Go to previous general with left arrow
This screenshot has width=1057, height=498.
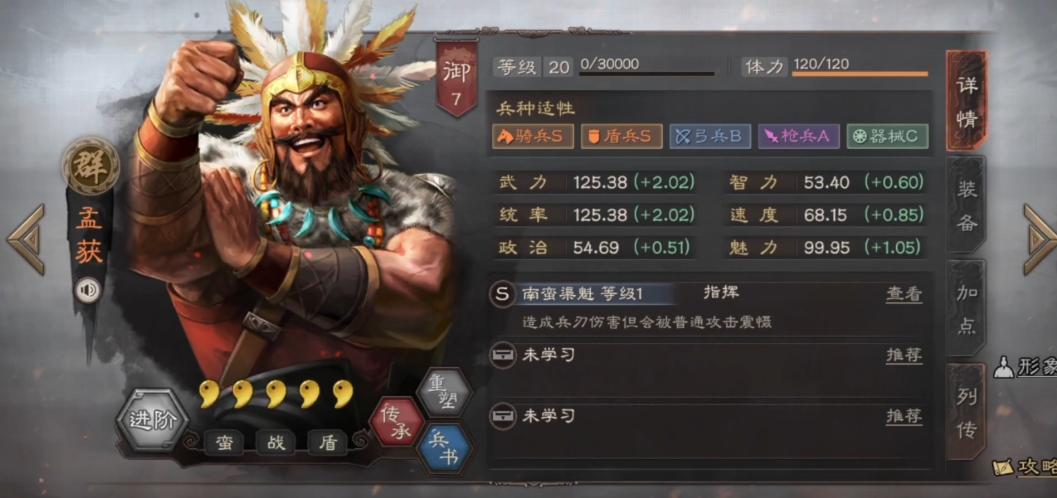point(26,239)
